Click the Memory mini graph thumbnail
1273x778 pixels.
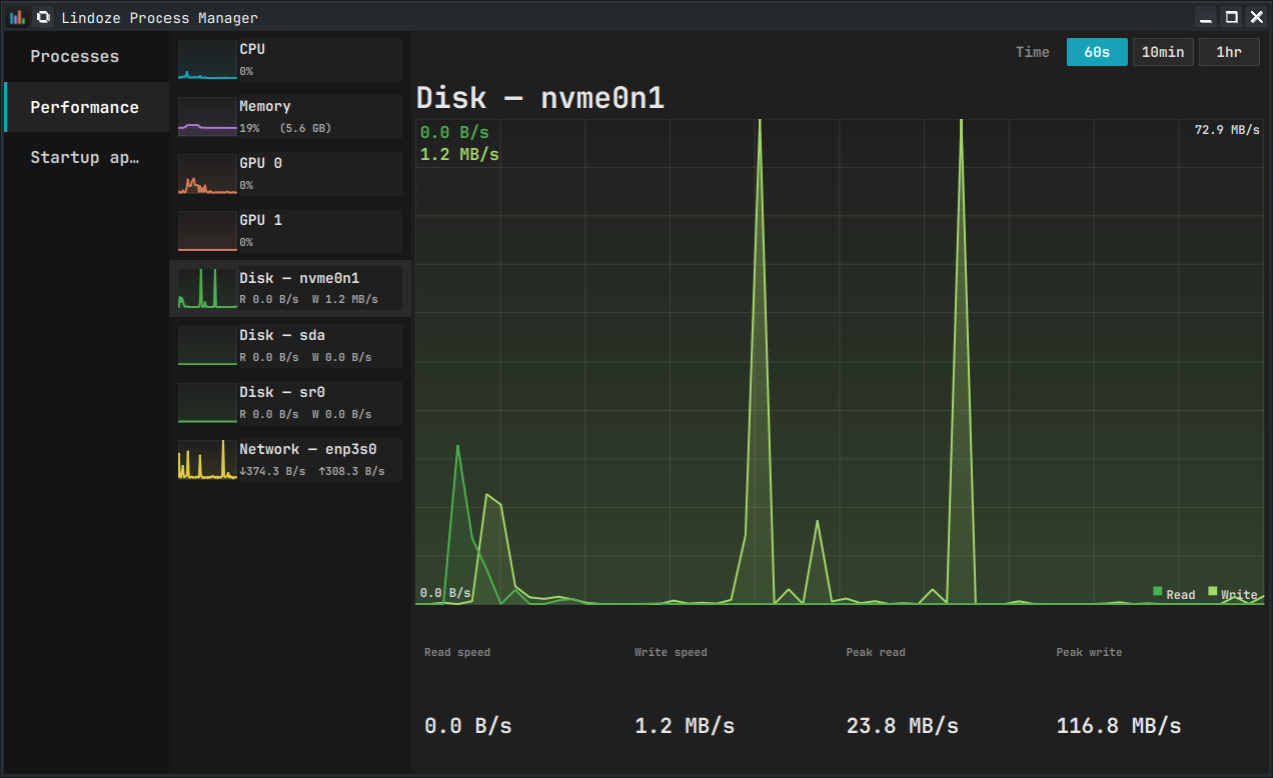pyautogui.click(x=207, y=117)
